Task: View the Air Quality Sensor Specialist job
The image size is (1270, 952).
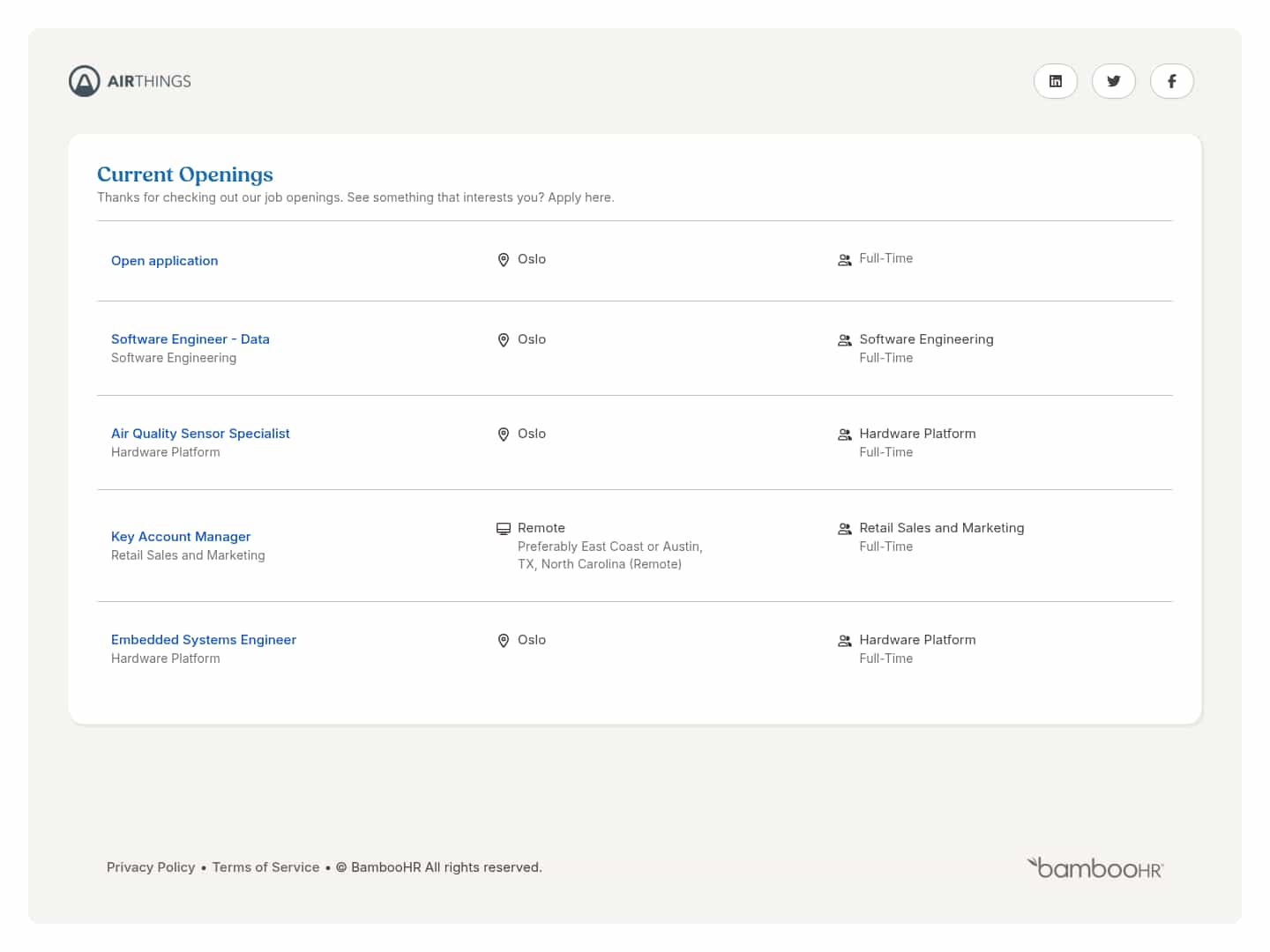Action: [x=200, y=434]
